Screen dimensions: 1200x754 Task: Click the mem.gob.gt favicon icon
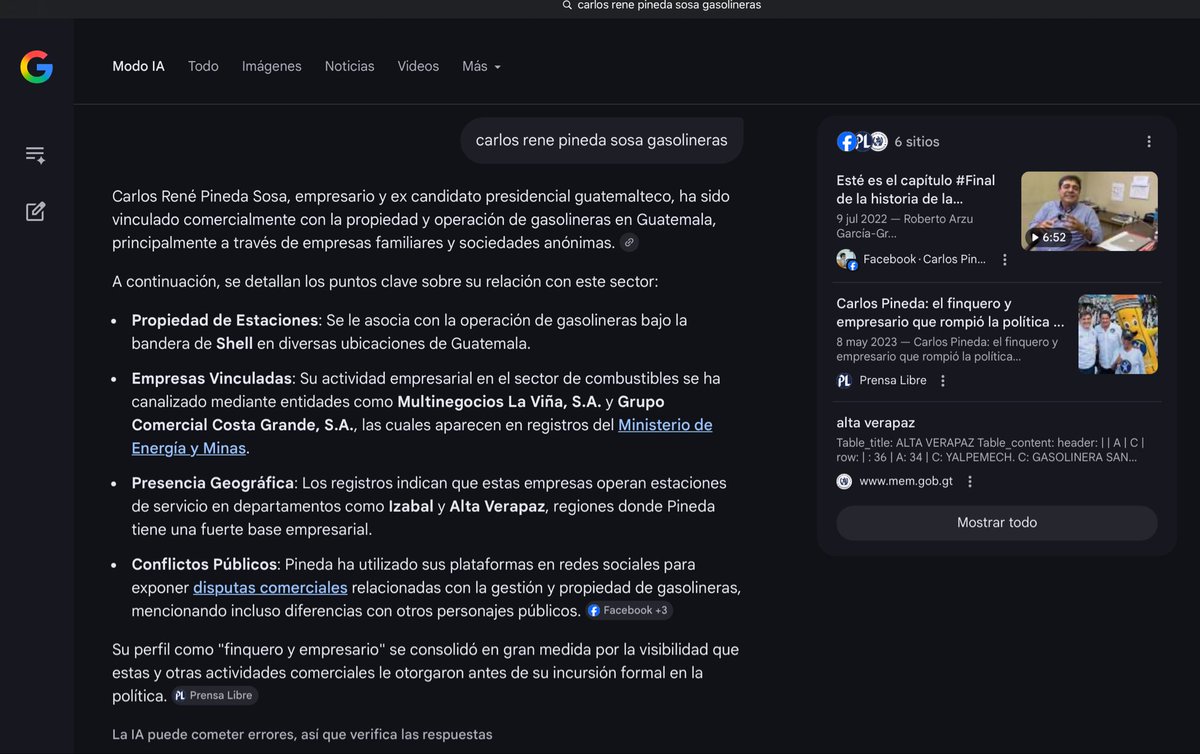845,482
